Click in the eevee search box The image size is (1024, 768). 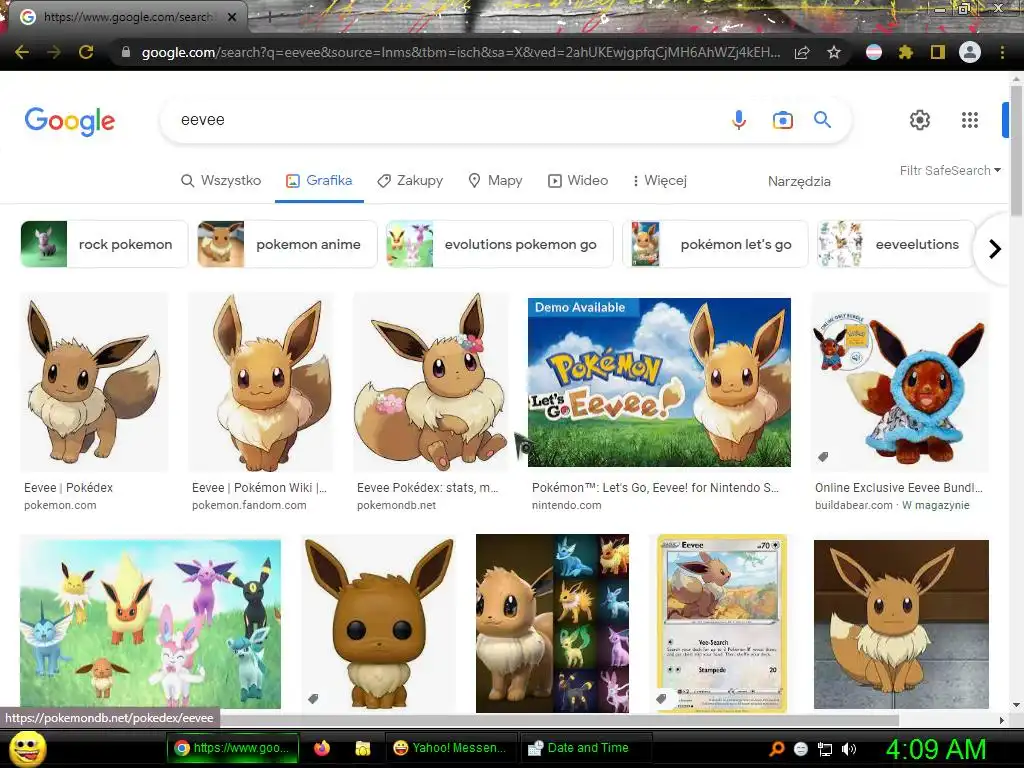click(x=444, y=120)
